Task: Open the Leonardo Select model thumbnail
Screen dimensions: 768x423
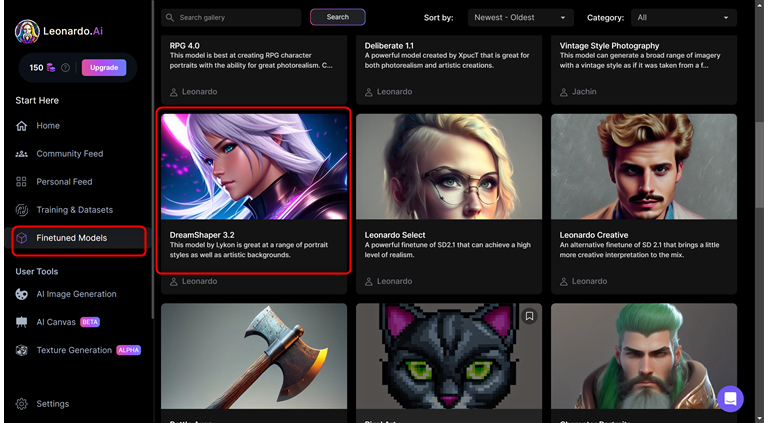Action: (449, 166)
